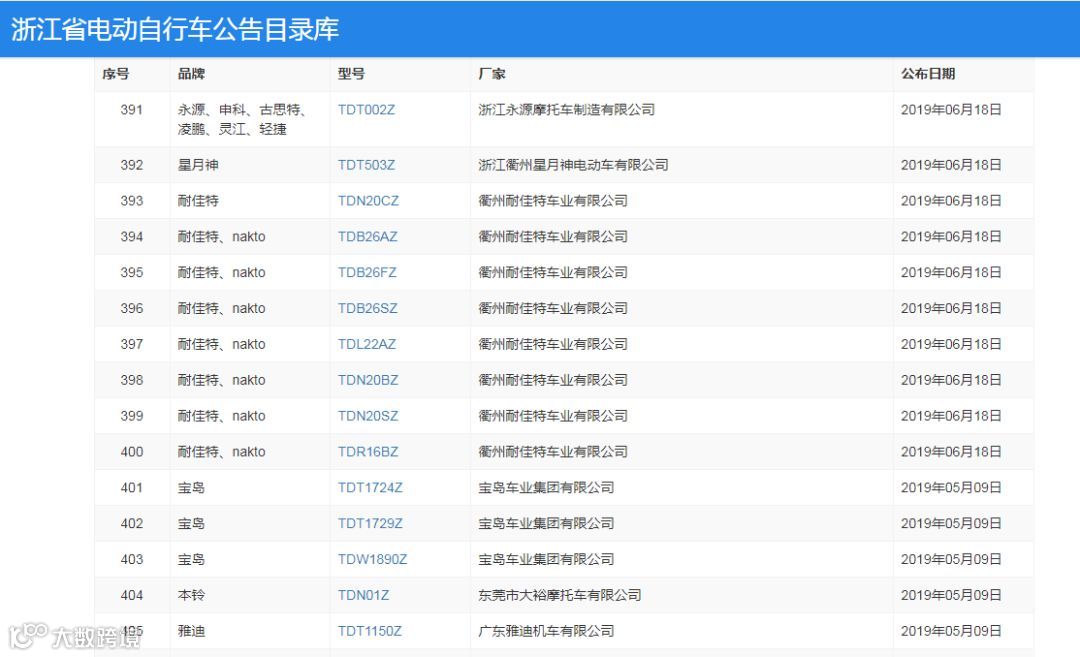The image size is (1080, 657).
Task: Open model link TDL22AZ
Action: click(366, 344)
